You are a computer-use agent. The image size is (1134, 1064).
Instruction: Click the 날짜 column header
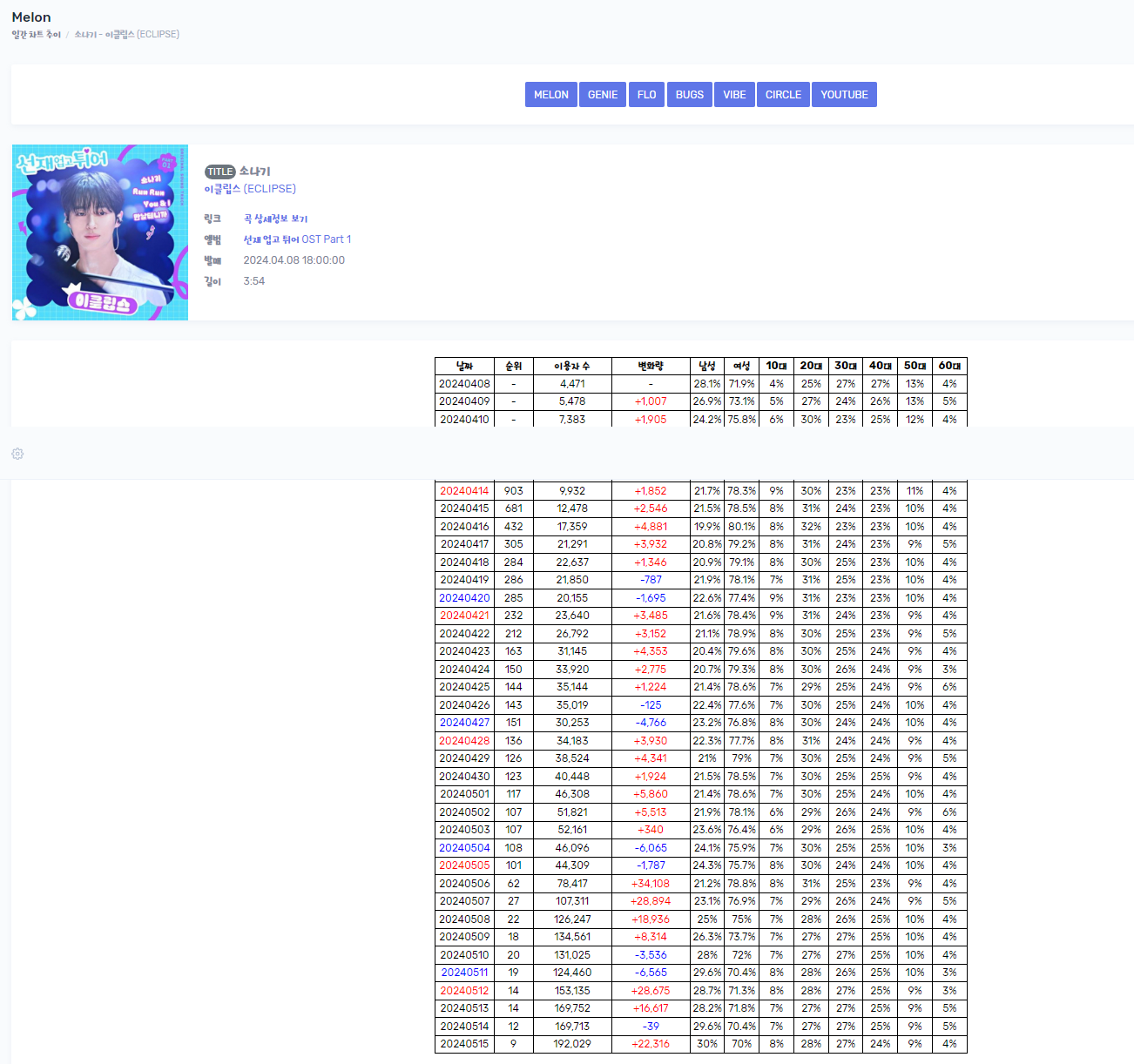(x=464, y=367)
